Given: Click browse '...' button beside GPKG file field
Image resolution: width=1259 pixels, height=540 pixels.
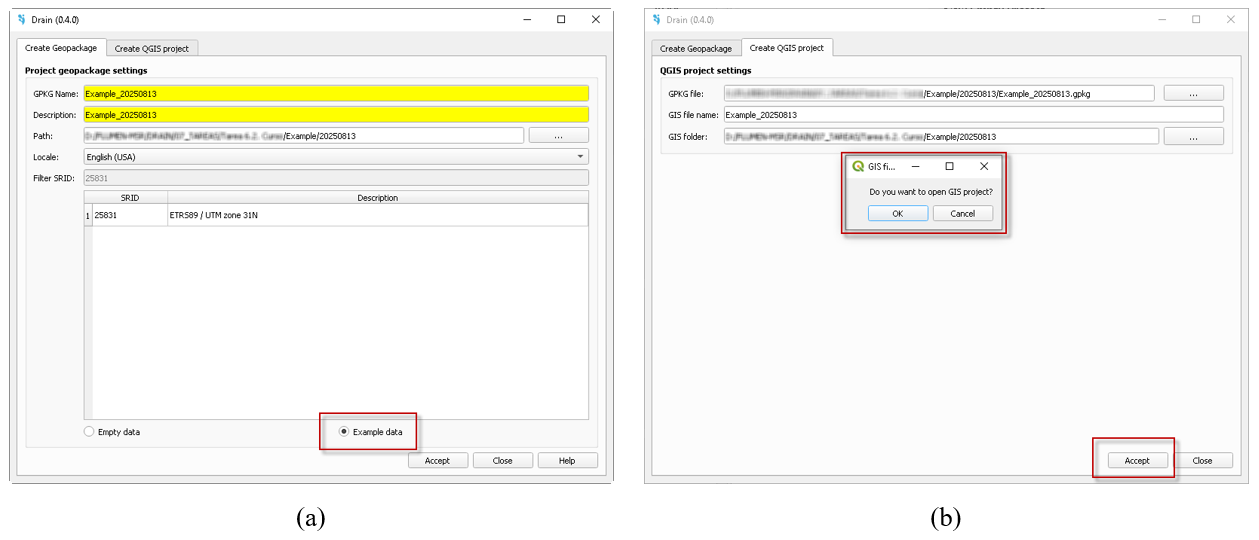Looking at the screenshot, I should tap(1193, 93).
